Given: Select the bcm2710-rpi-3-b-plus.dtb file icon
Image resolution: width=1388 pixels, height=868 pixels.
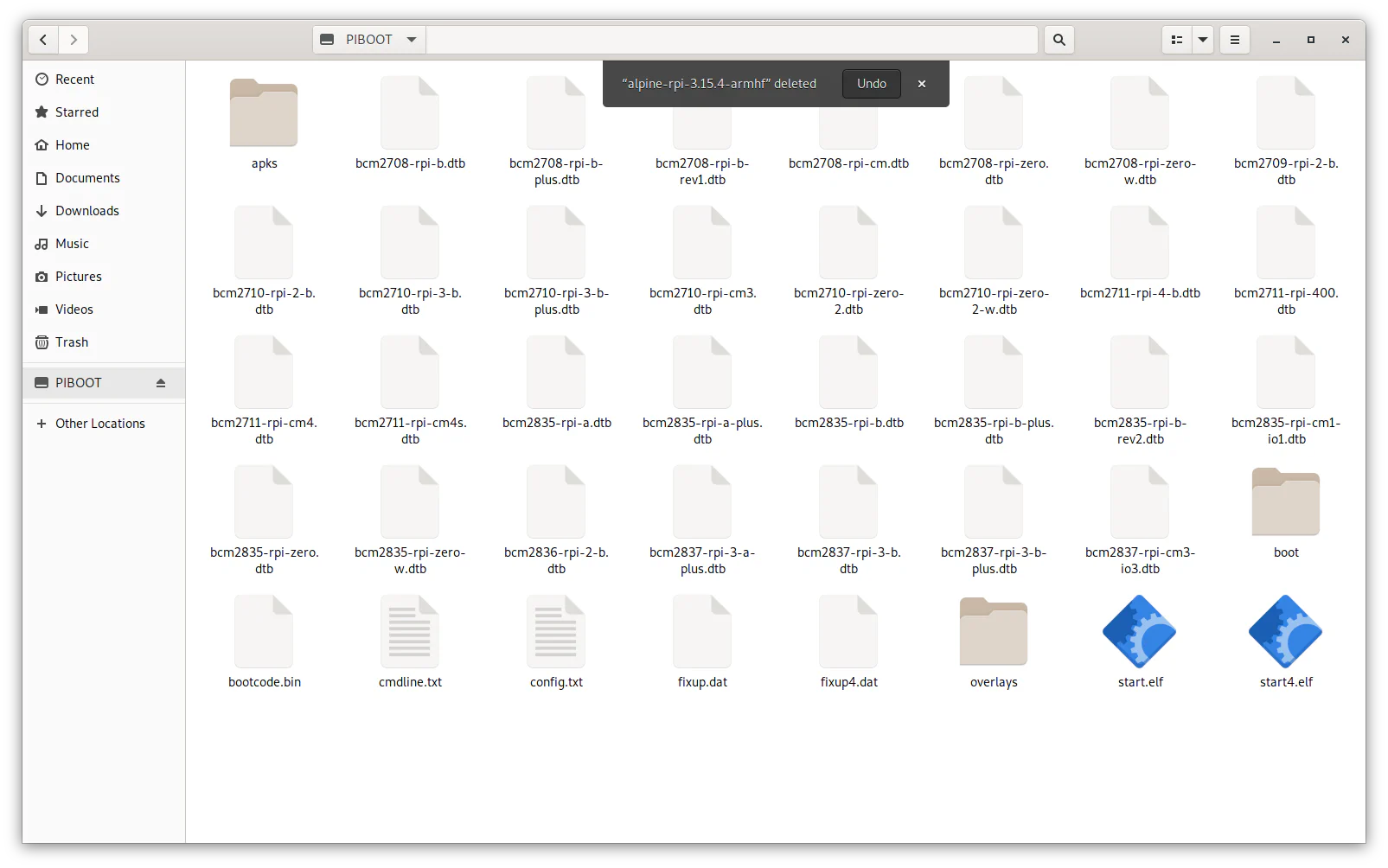Looking at the screenshot, I should [x=556, y=242].
